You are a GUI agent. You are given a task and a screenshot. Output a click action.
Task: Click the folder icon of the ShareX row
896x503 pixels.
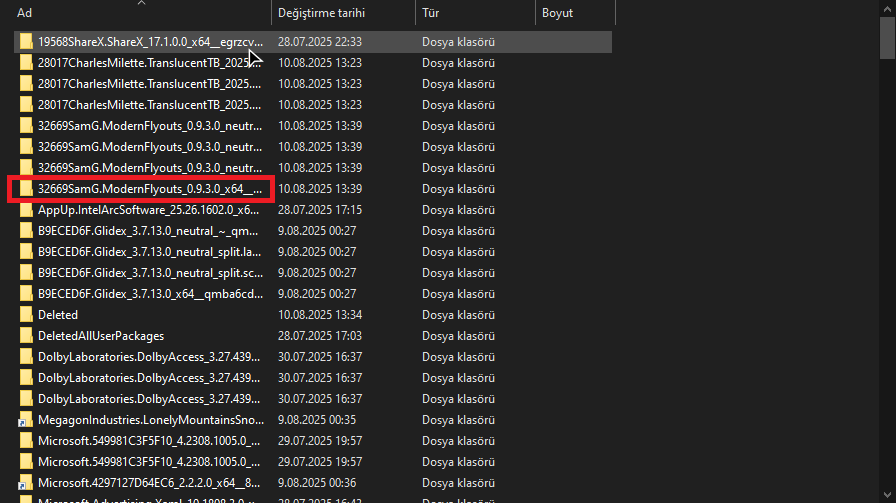pyautogui.click(x=26, y=42)
